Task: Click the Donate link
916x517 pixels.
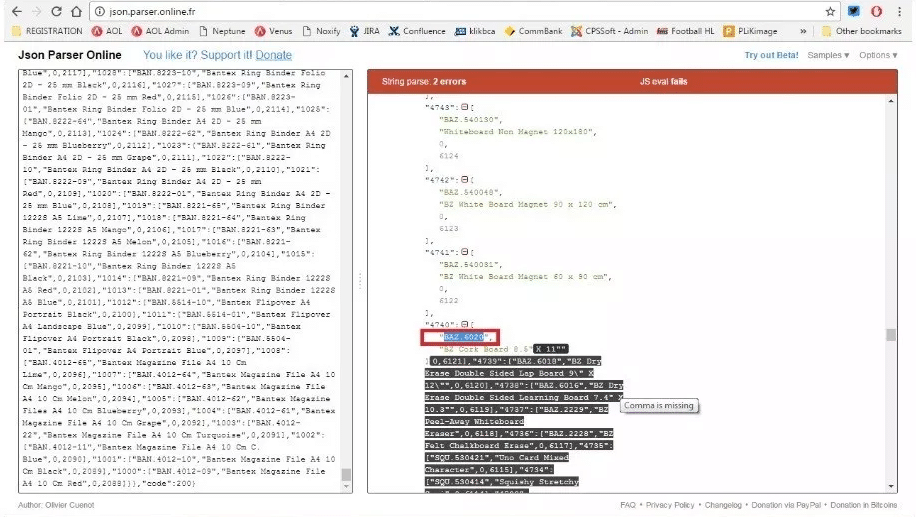Action: click(x=273, y=55)
